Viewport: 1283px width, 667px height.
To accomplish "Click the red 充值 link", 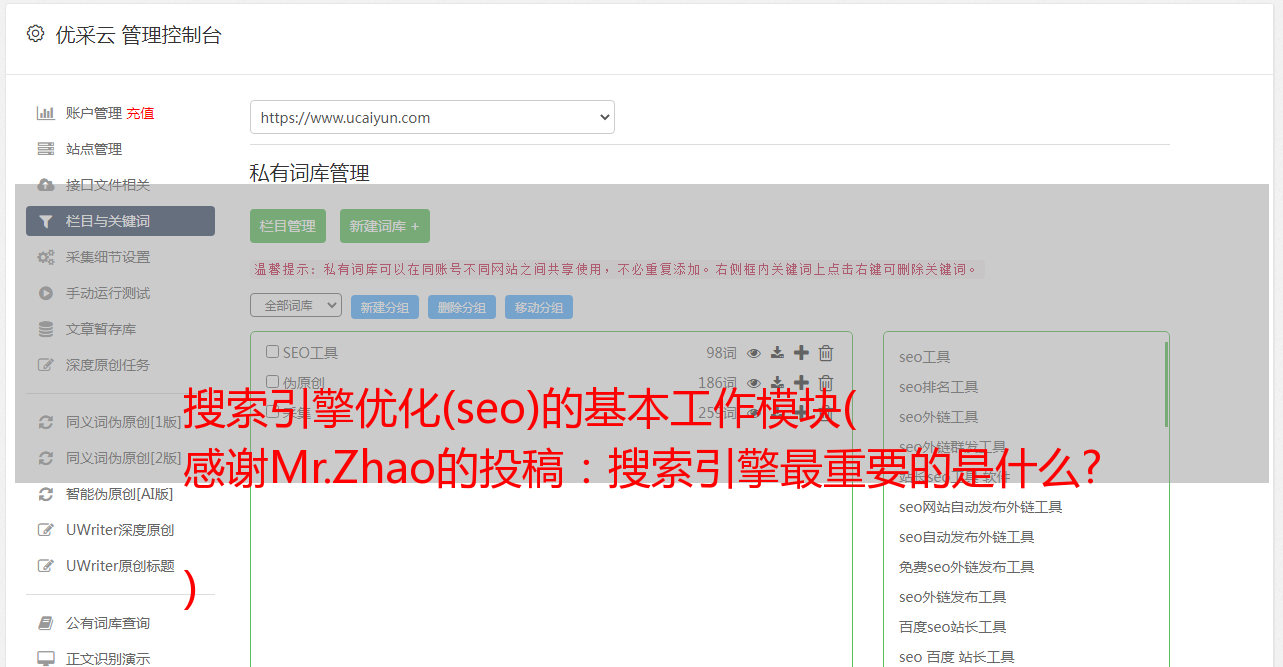I will coord(140,113).
